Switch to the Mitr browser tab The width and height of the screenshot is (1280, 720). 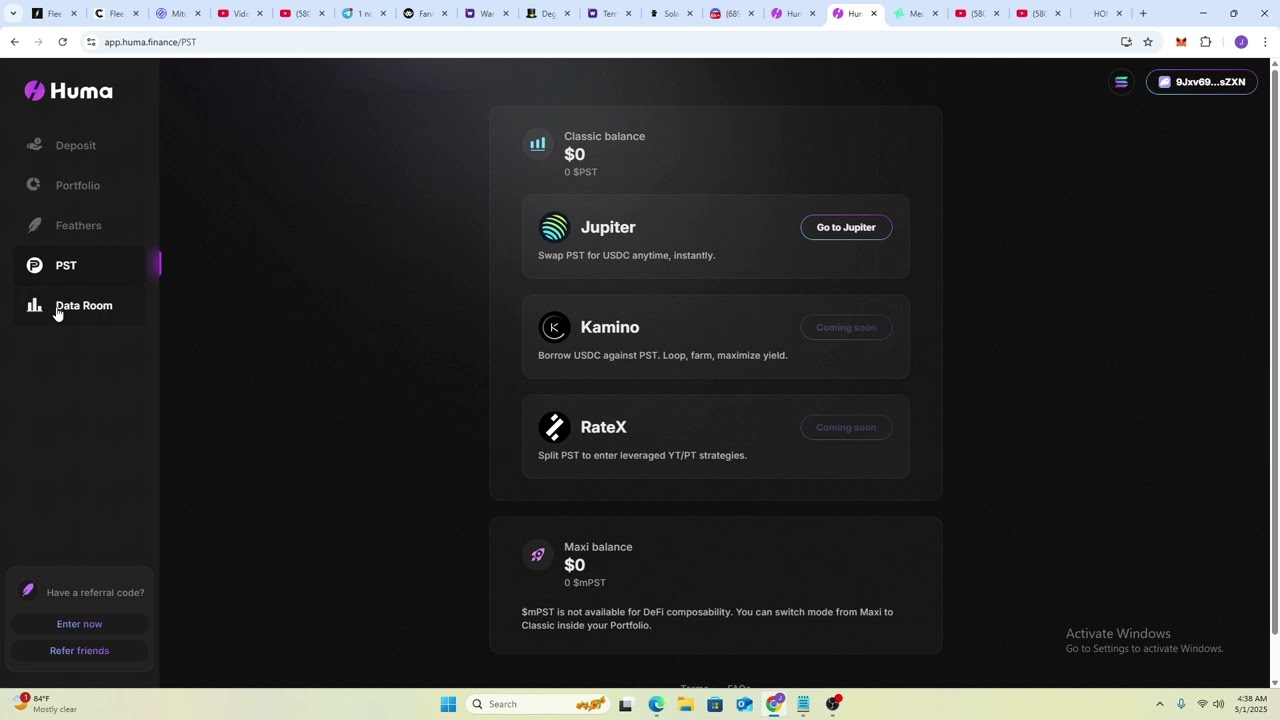(x=179, y=13)
